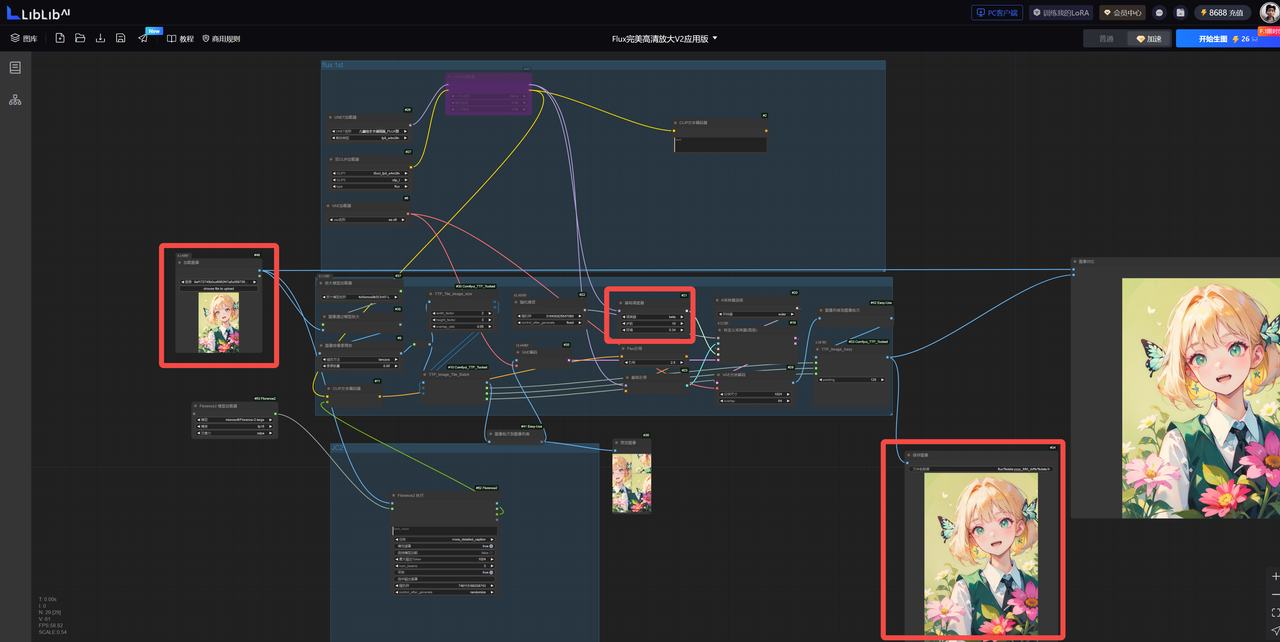
Task: Click the 降噪 value in 基础调度器
Action: click(651, 330)
